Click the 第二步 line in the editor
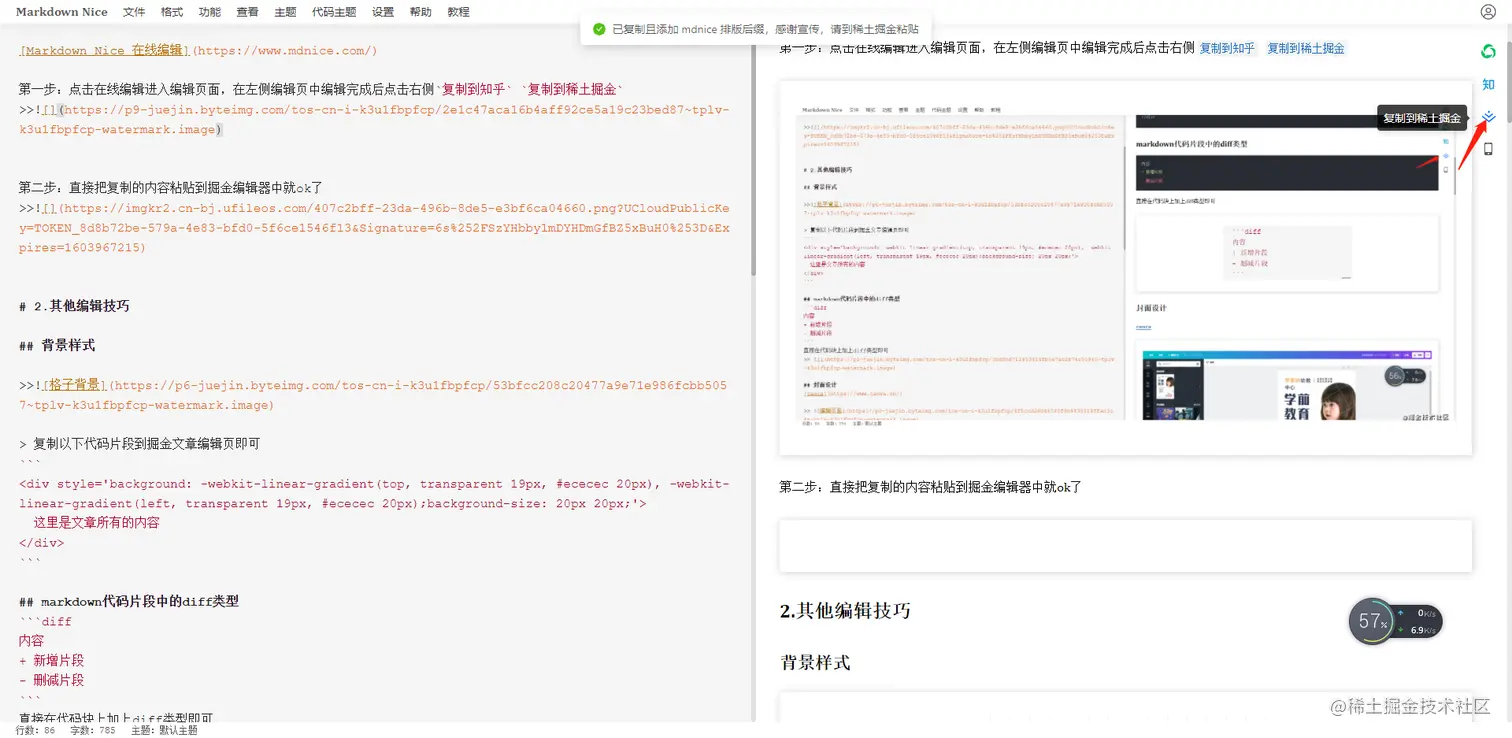 (x=170, y=187)
